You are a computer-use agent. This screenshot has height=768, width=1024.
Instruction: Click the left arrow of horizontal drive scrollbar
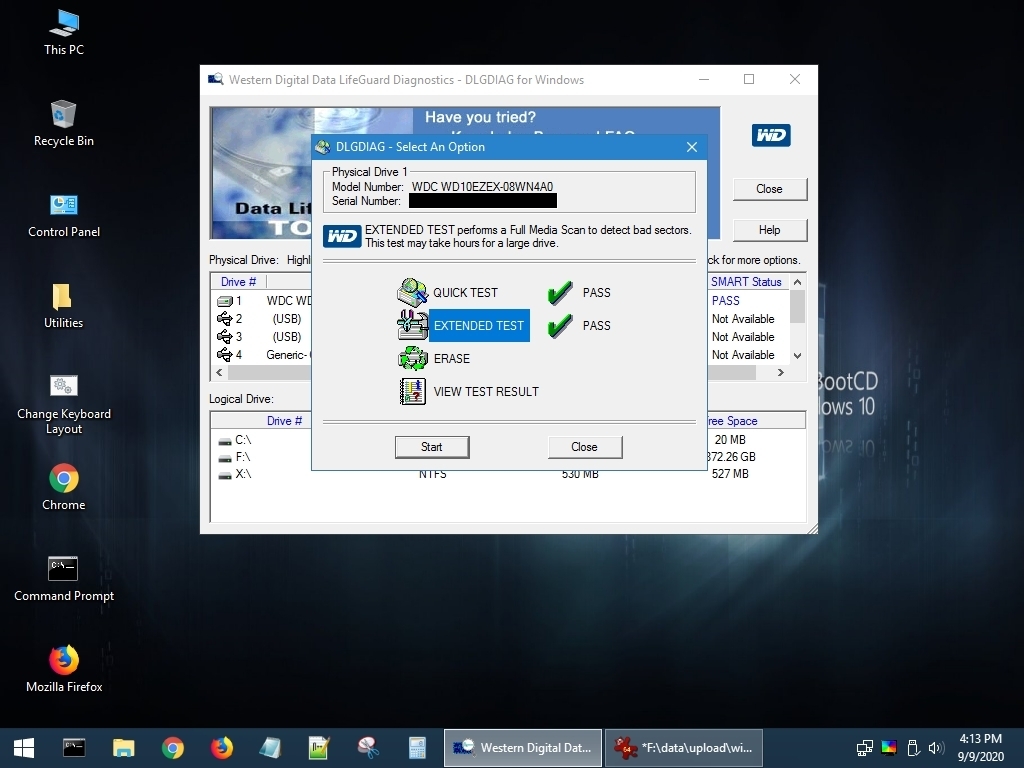click(219, 372)
